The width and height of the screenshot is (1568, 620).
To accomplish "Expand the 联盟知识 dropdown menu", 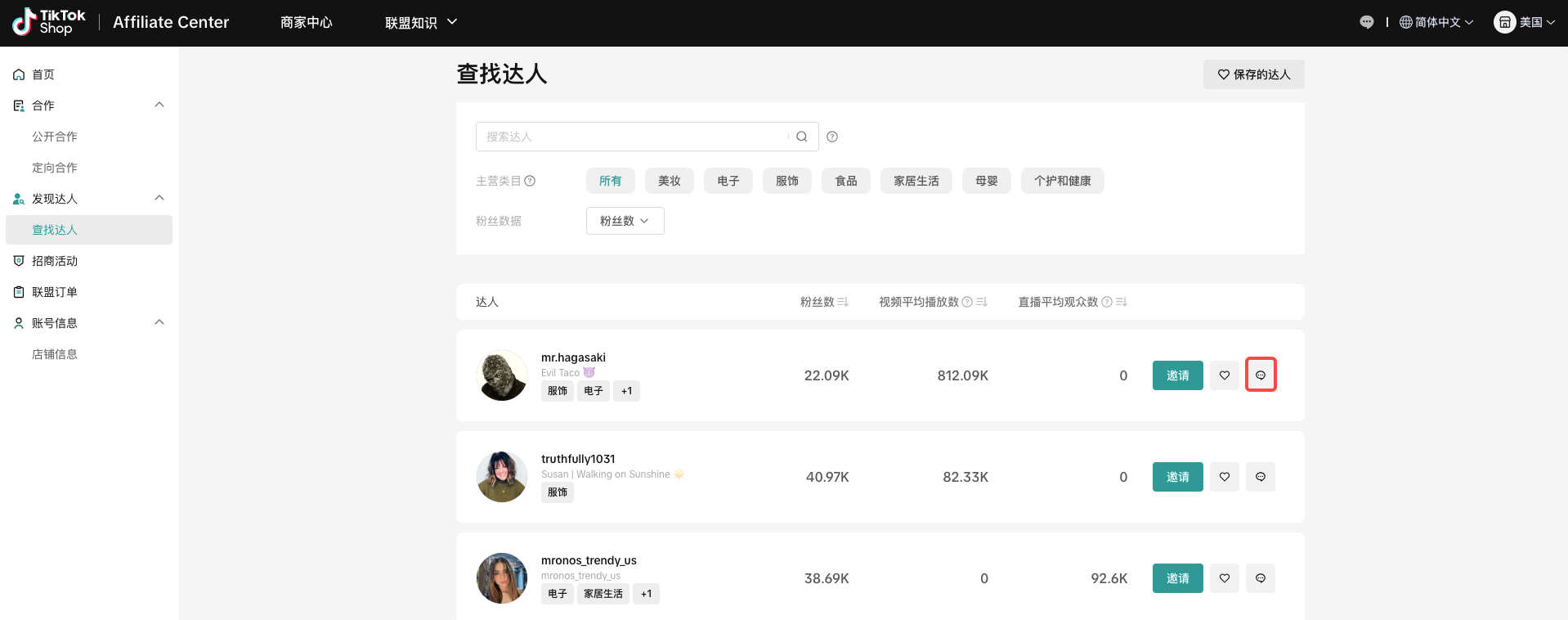I will [420, 22].
